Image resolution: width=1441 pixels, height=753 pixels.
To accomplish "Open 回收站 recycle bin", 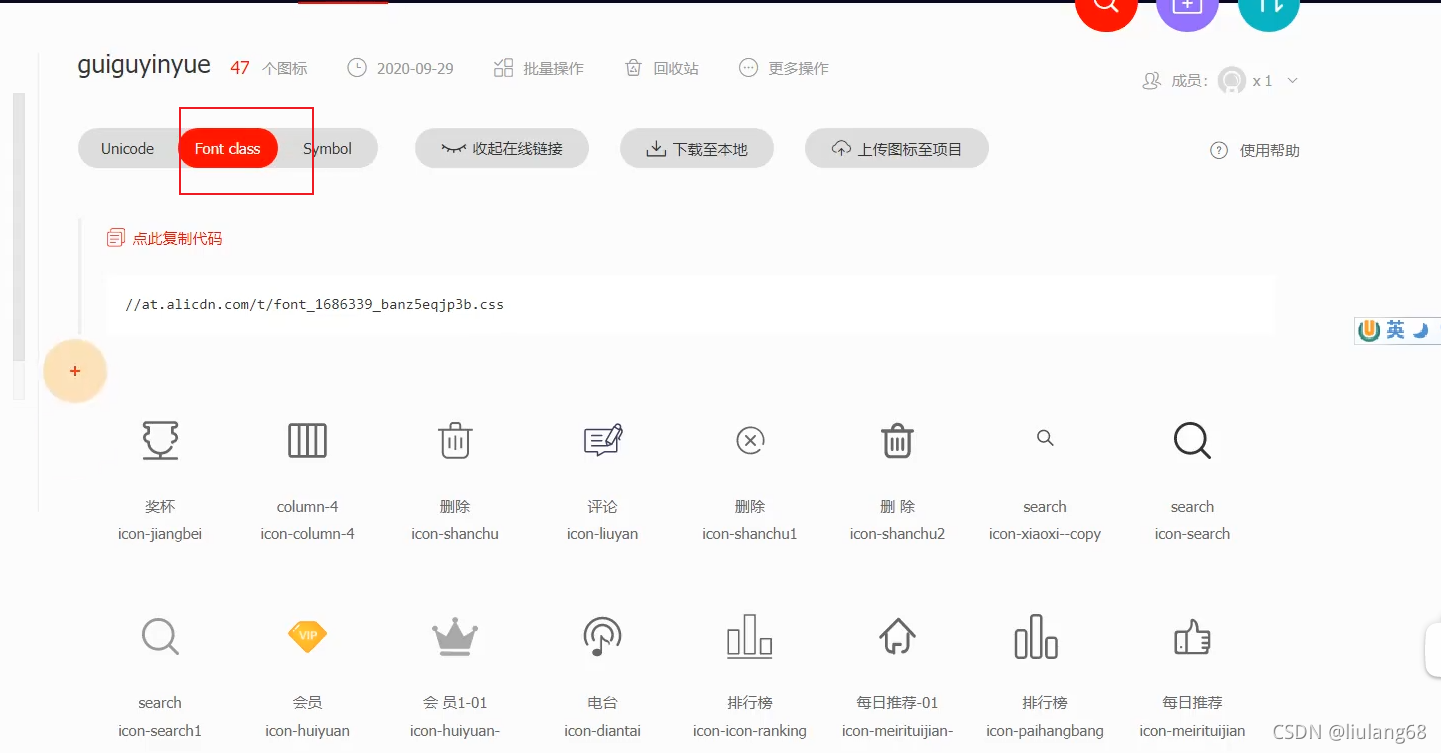I will click(662, 68).
